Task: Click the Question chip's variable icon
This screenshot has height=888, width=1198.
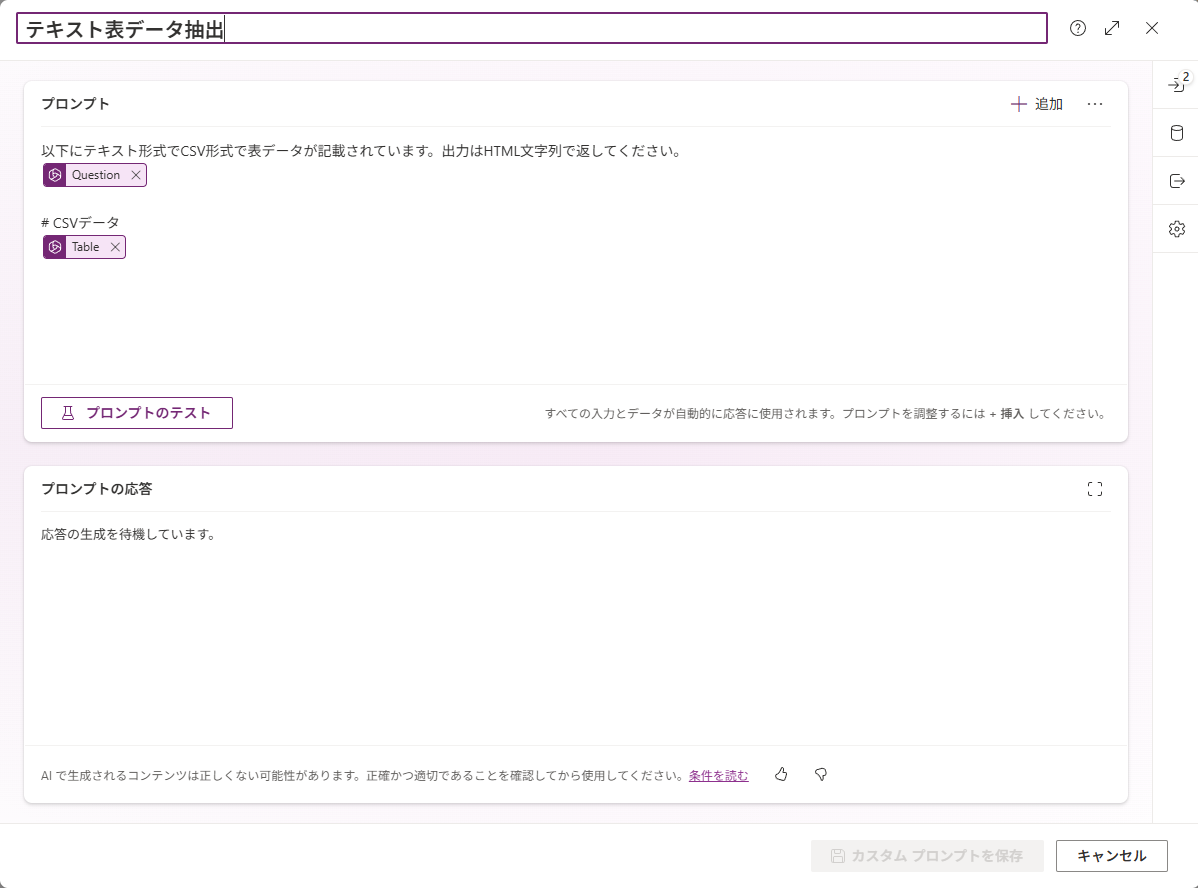Action: [x=55, y=175]
